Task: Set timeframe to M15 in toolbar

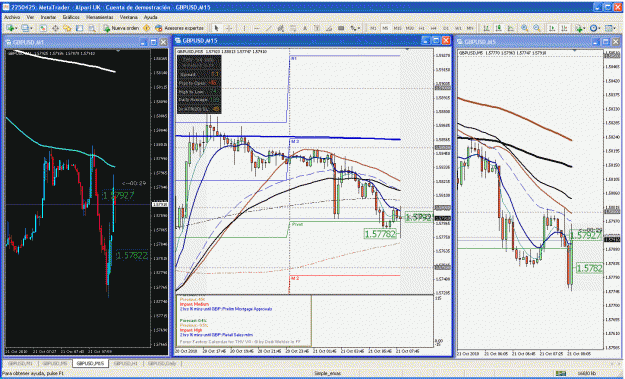Action: pyautogui.click(x=397, y=28)
